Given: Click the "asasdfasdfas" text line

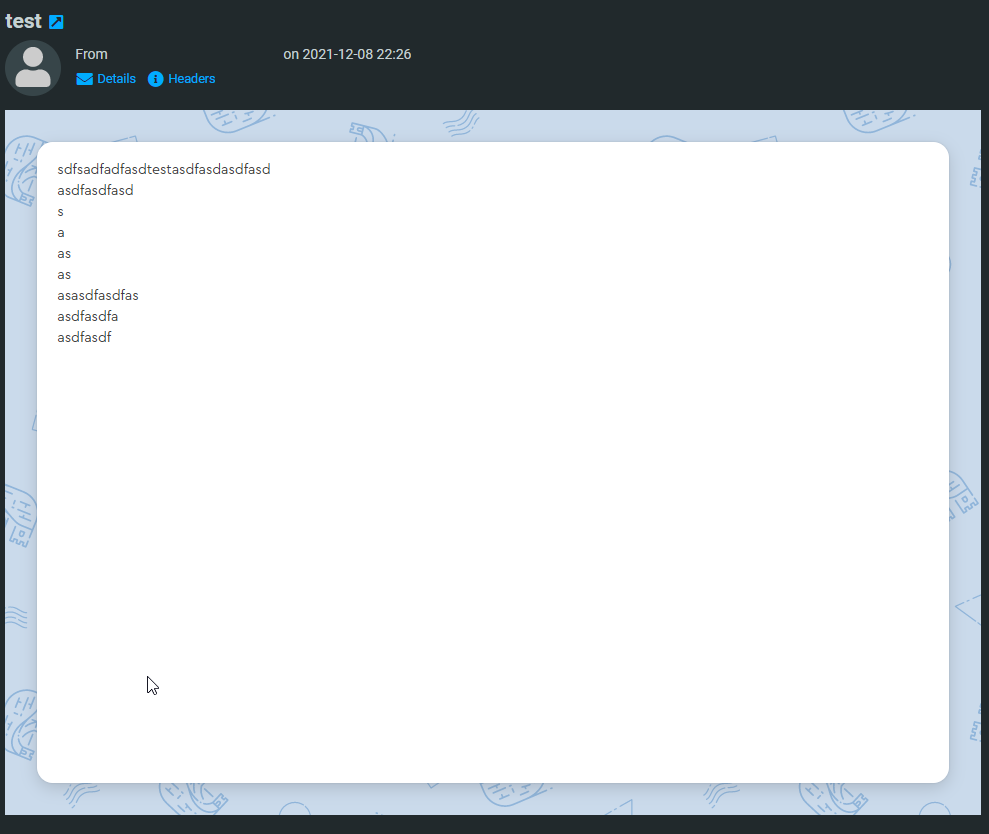Looking at the screenshot, I should 98,296.
